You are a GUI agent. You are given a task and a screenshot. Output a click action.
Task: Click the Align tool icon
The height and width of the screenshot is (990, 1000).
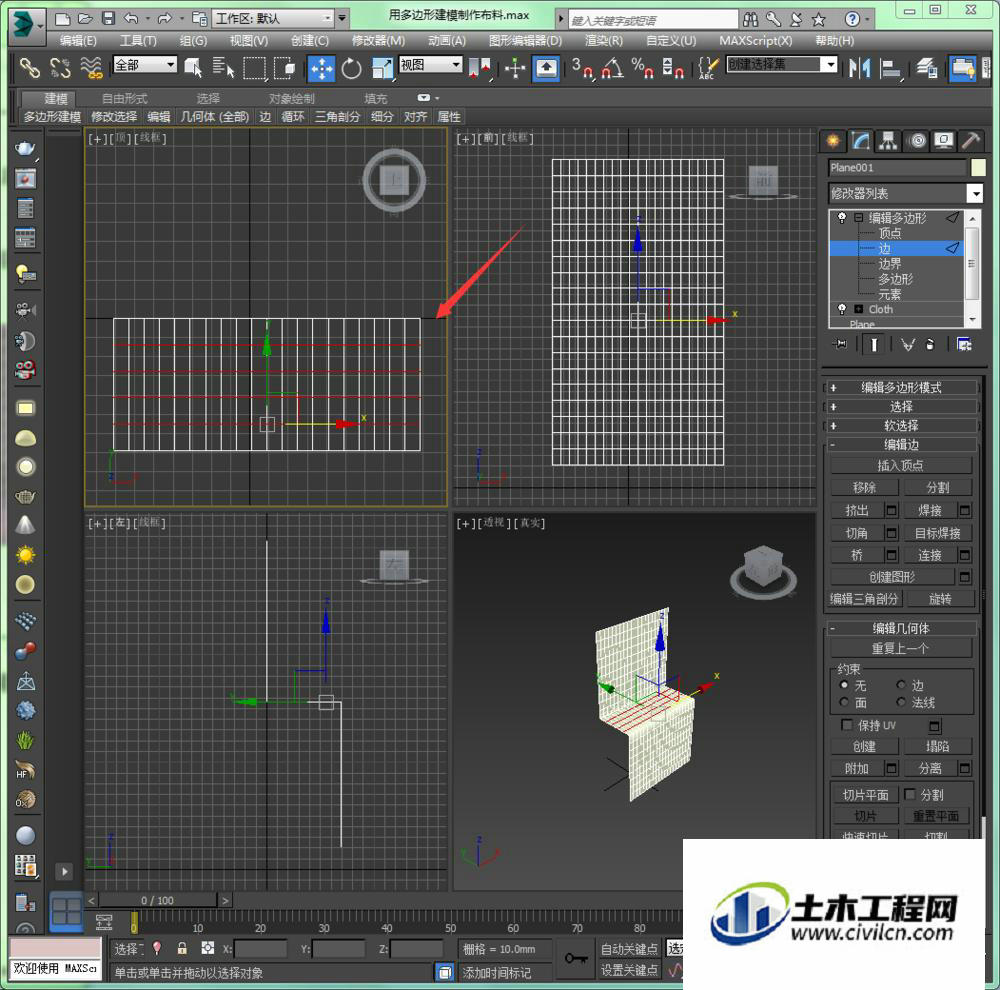(x=890, y=67)
